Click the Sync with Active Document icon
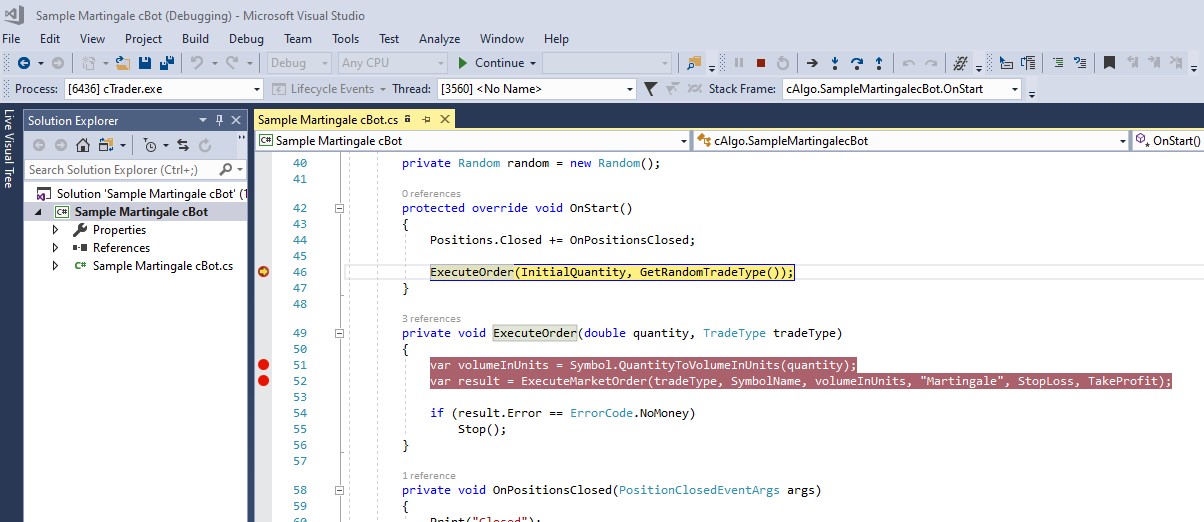 183,145
